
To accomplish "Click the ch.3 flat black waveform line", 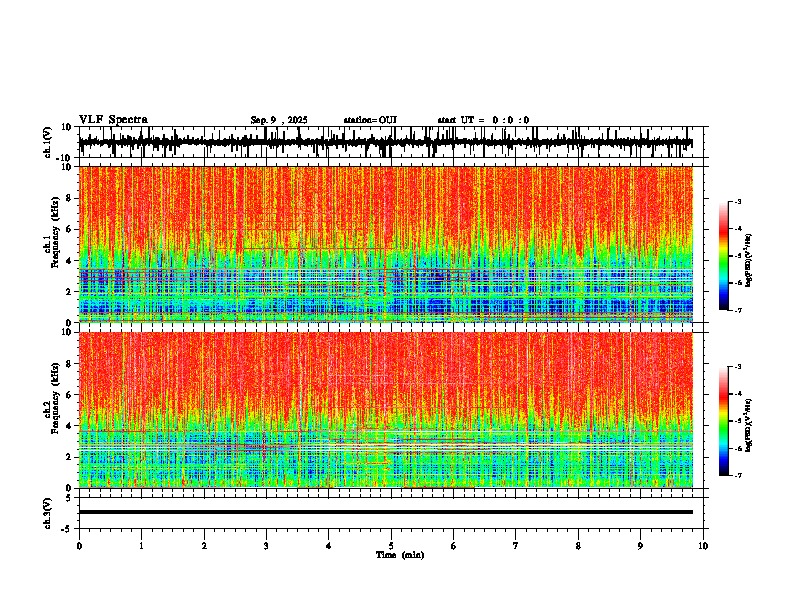I will [x=386, y=512].
